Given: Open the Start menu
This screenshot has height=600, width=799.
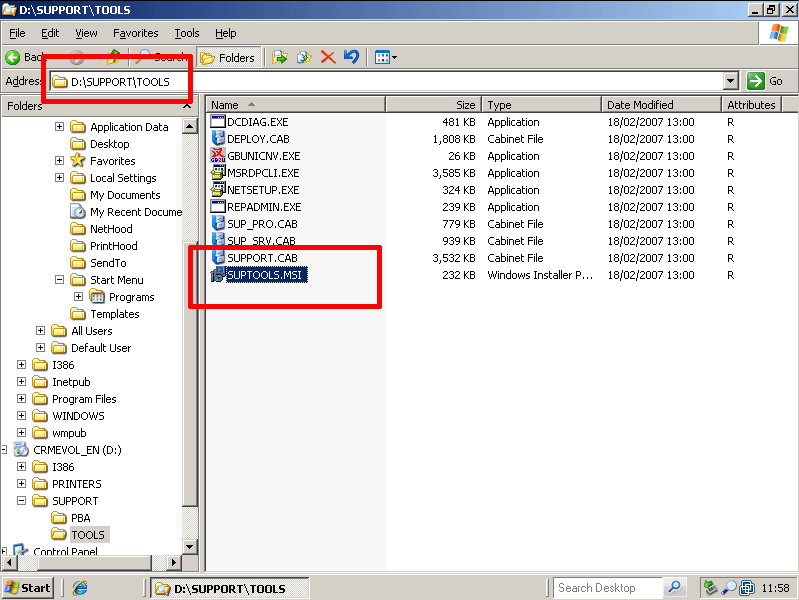Looking at the screenshot, I should tap(28, 588).
